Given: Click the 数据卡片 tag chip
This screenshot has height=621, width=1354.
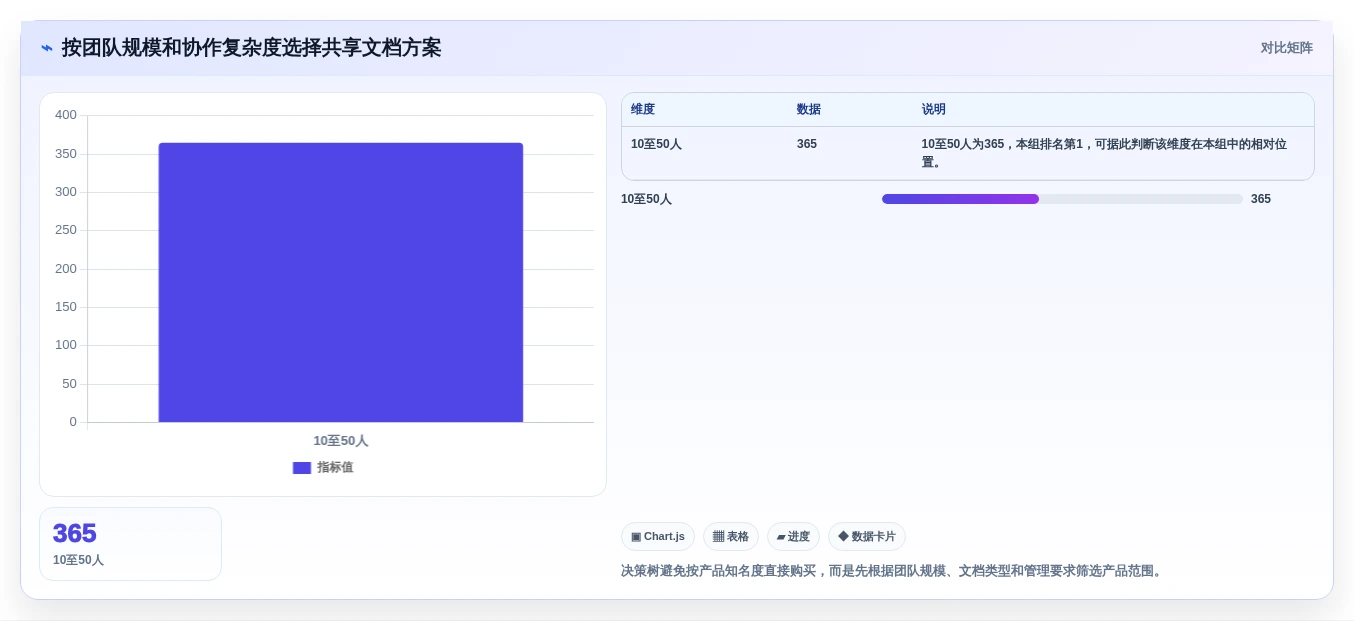Looking at the screenshot, I should point(867,537).
